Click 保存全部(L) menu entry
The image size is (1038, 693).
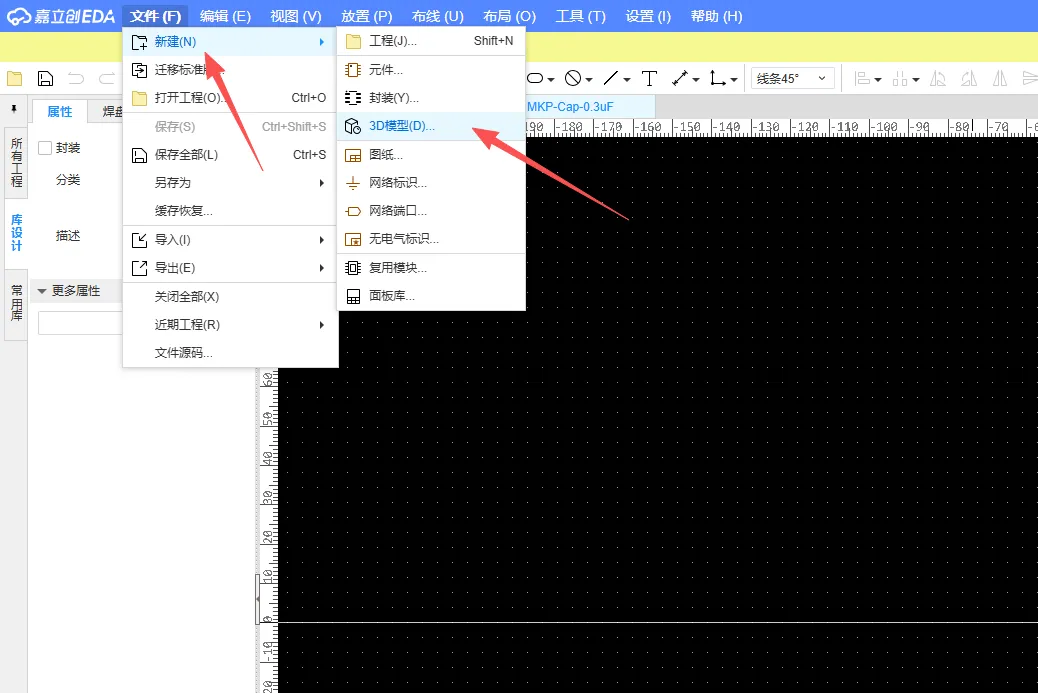pyautogui.click(x=230, y=155)
